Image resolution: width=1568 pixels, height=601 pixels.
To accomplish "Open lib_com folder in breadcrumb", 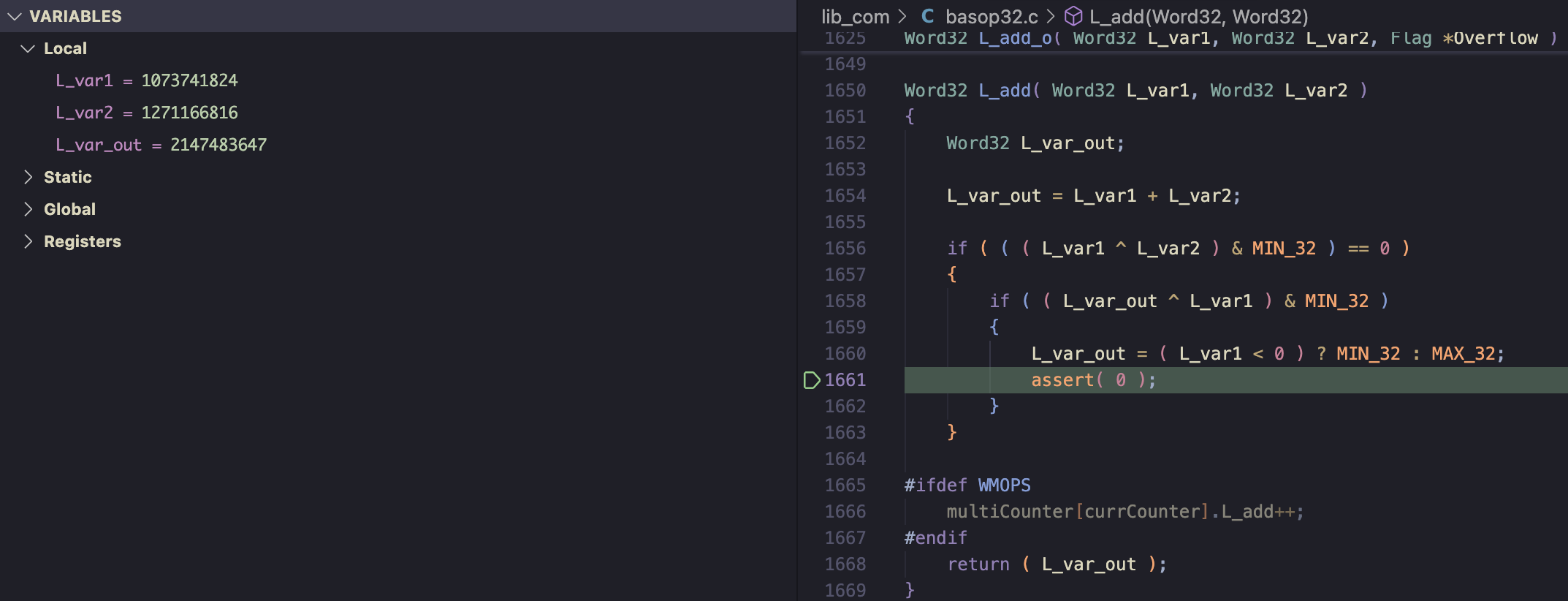I will [x=855, y=16].
